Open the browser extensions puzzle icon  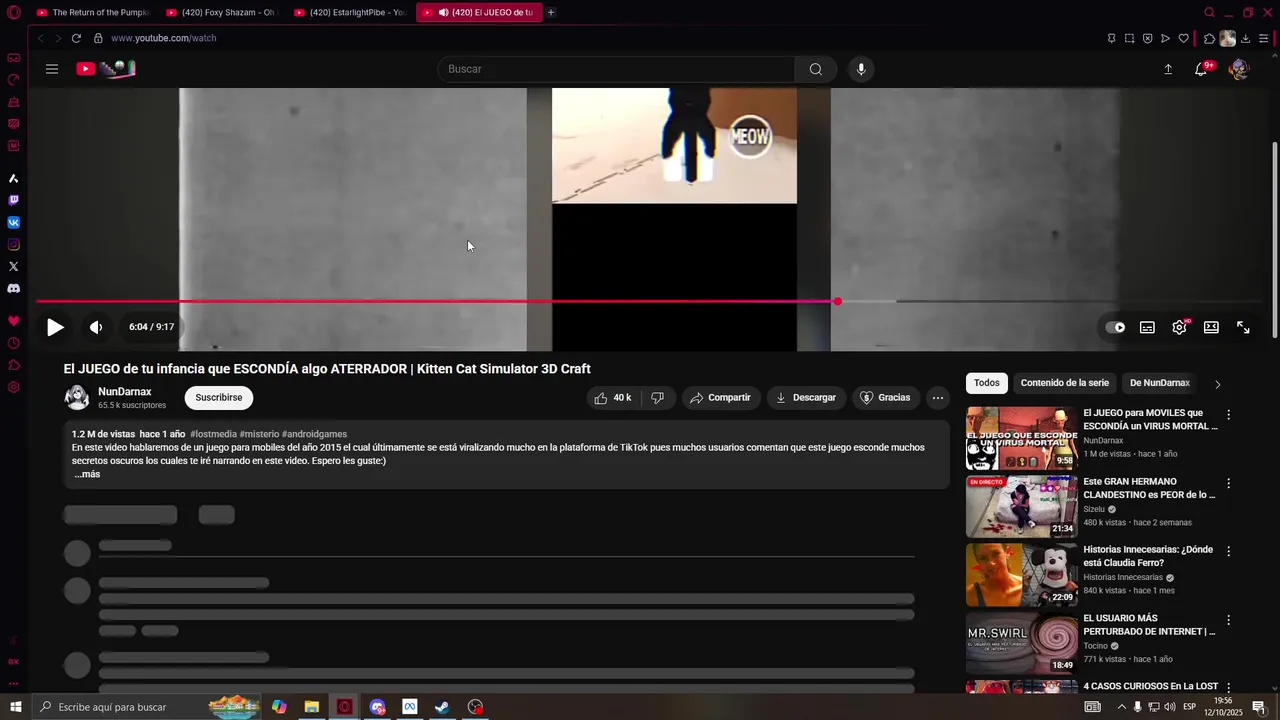pos(1209,38)
